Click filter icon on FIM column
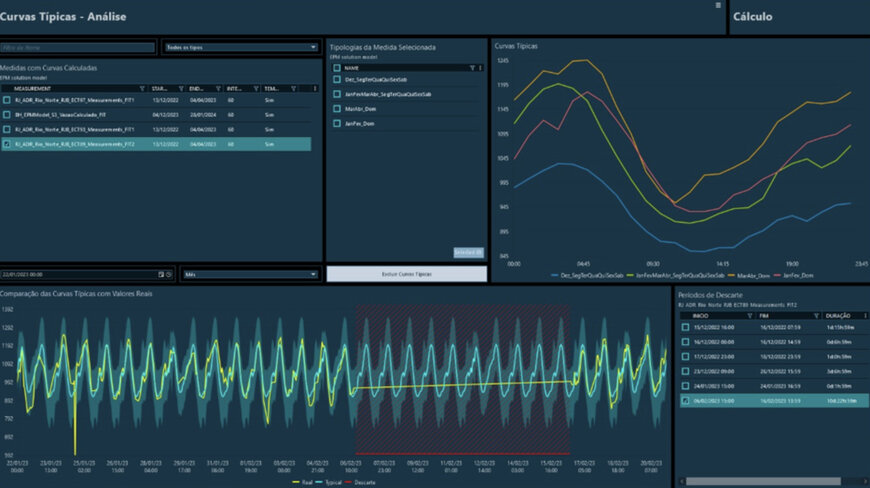870x488 pixels. pyautogui.click(x=816, y=316)
